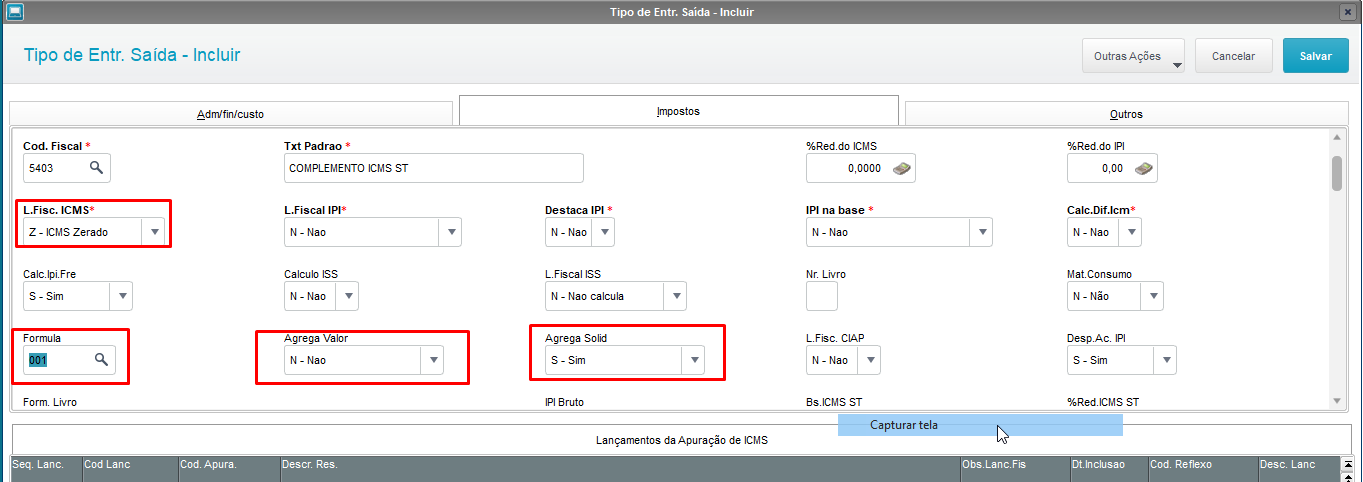The width and height of the screenshot is (1363, 482).
Task: Select the Impostos tab
Action: click(x=678, y=111)
